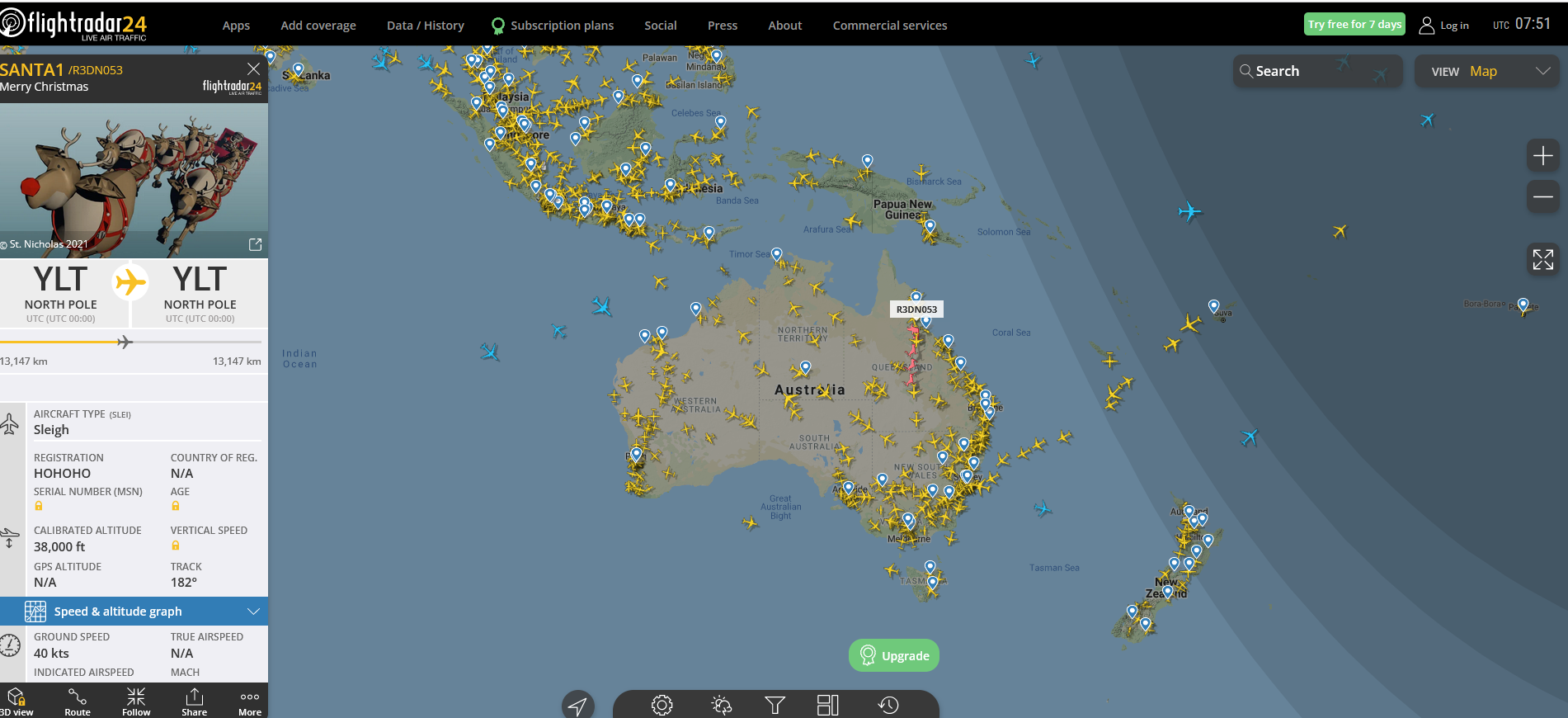Screen dimensions: 1568x718
Task: Open Weather layers icon
Action: click(x=721, y=705)
